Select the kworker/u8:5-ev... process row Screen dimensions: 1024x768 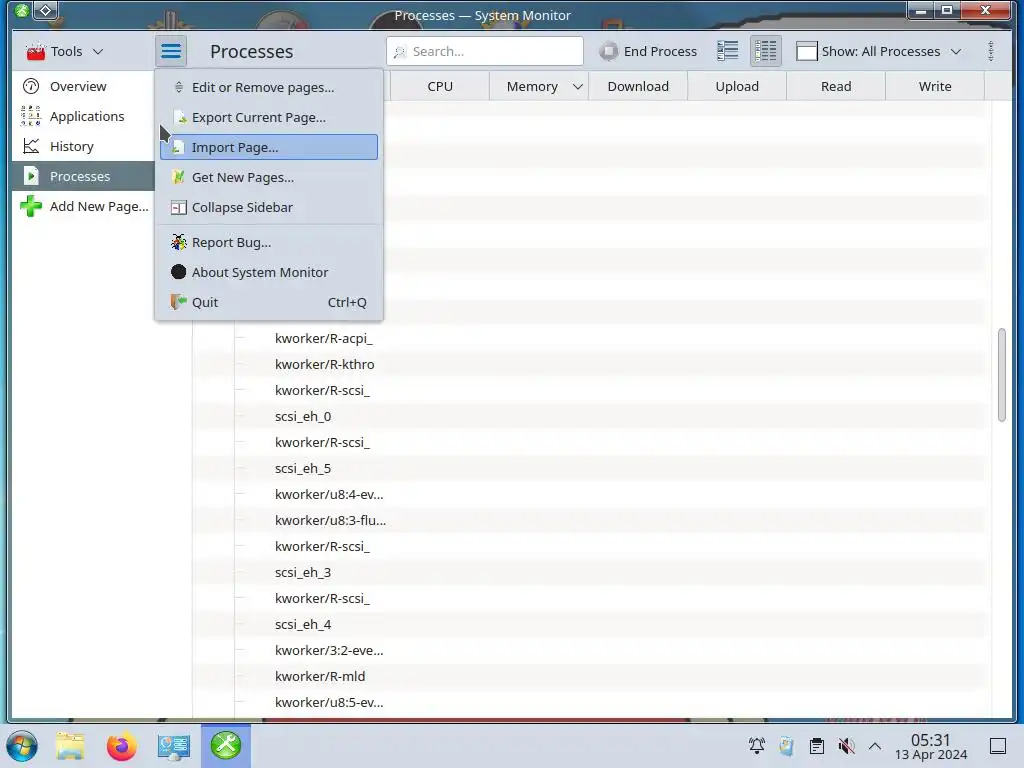click(589, 703)
